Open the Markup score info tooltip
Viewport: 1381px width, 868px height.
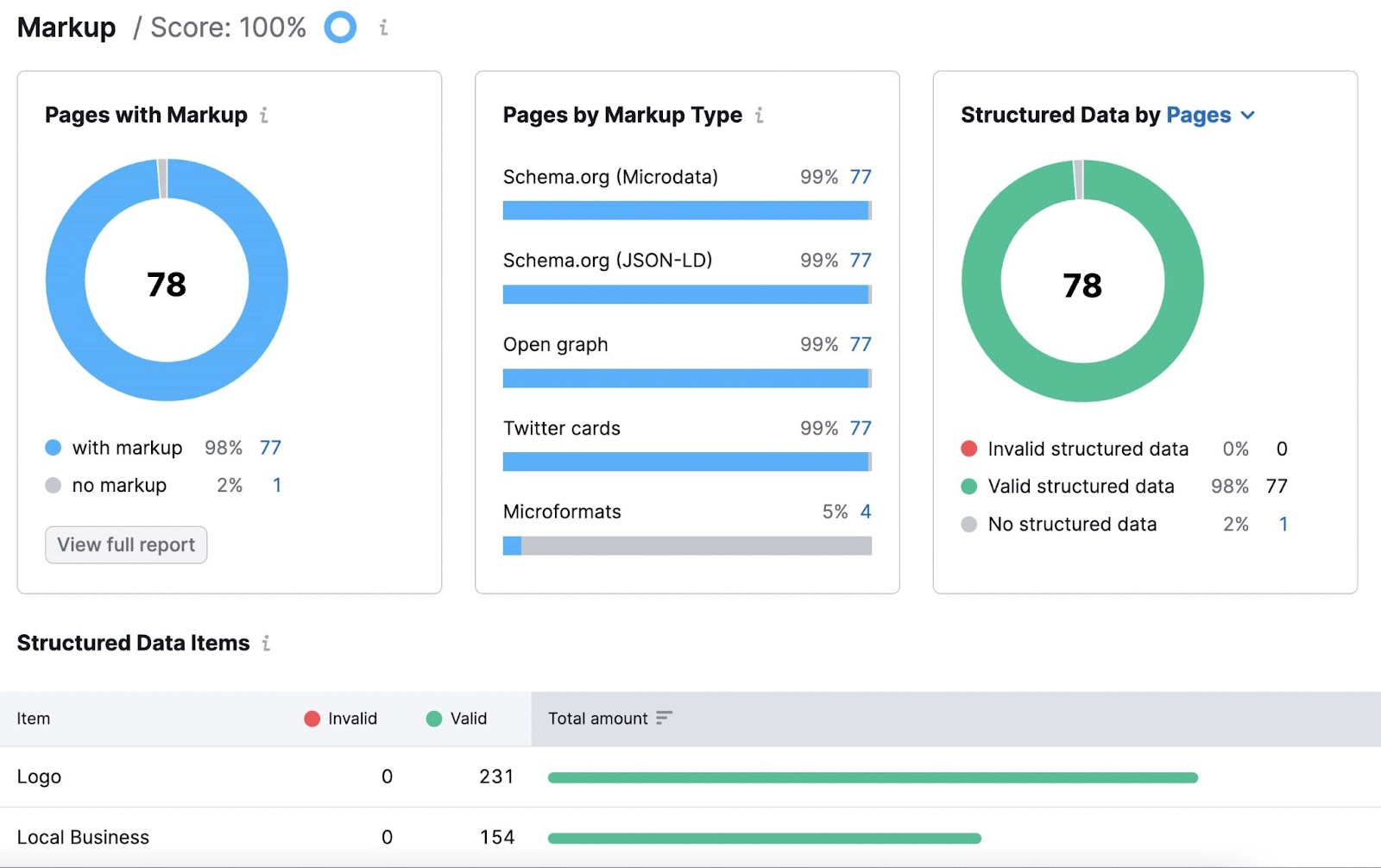point(382,28)
